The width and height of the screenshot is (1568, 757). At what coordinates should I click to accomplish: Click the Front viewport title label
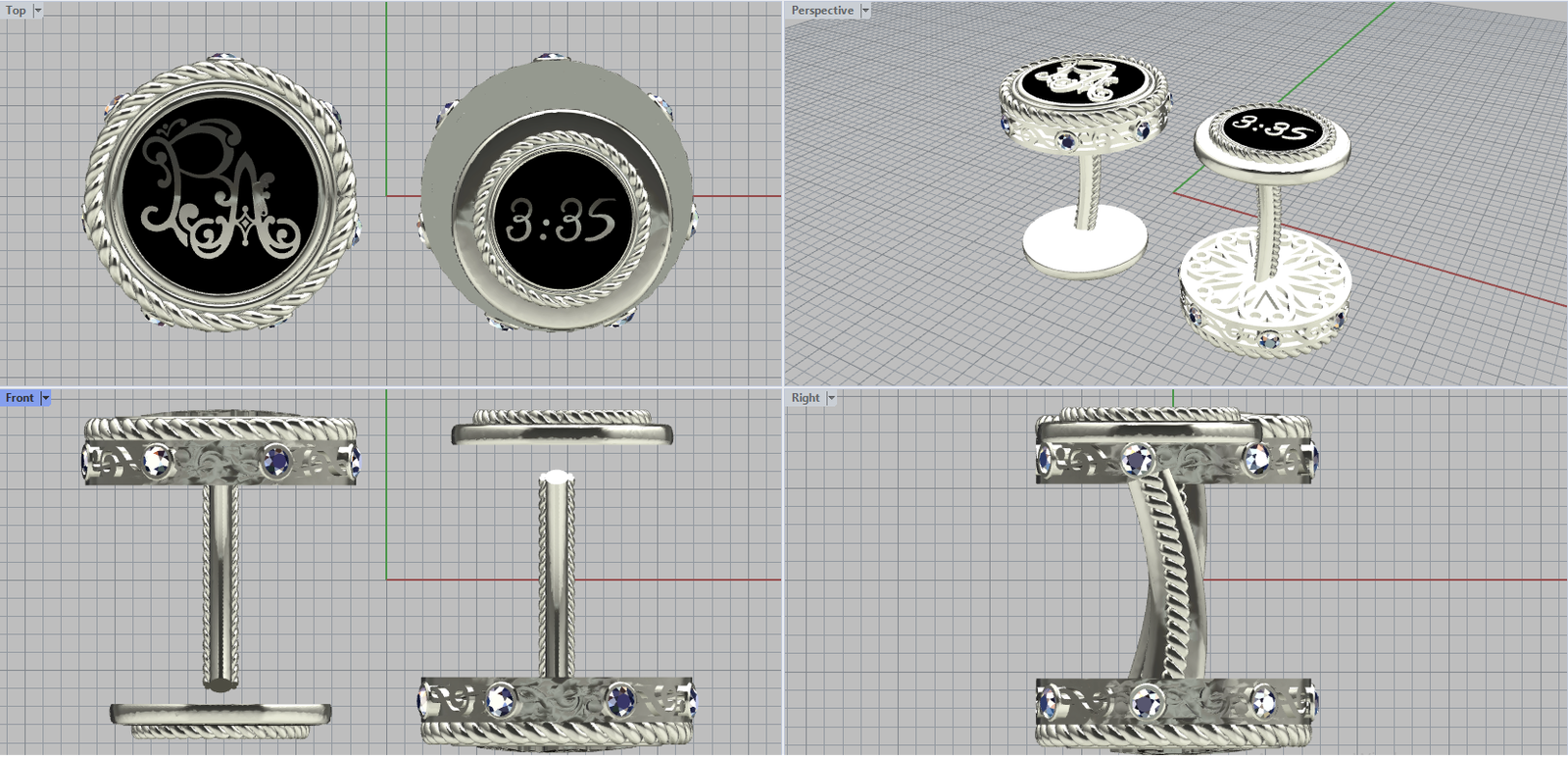[20, 398]
